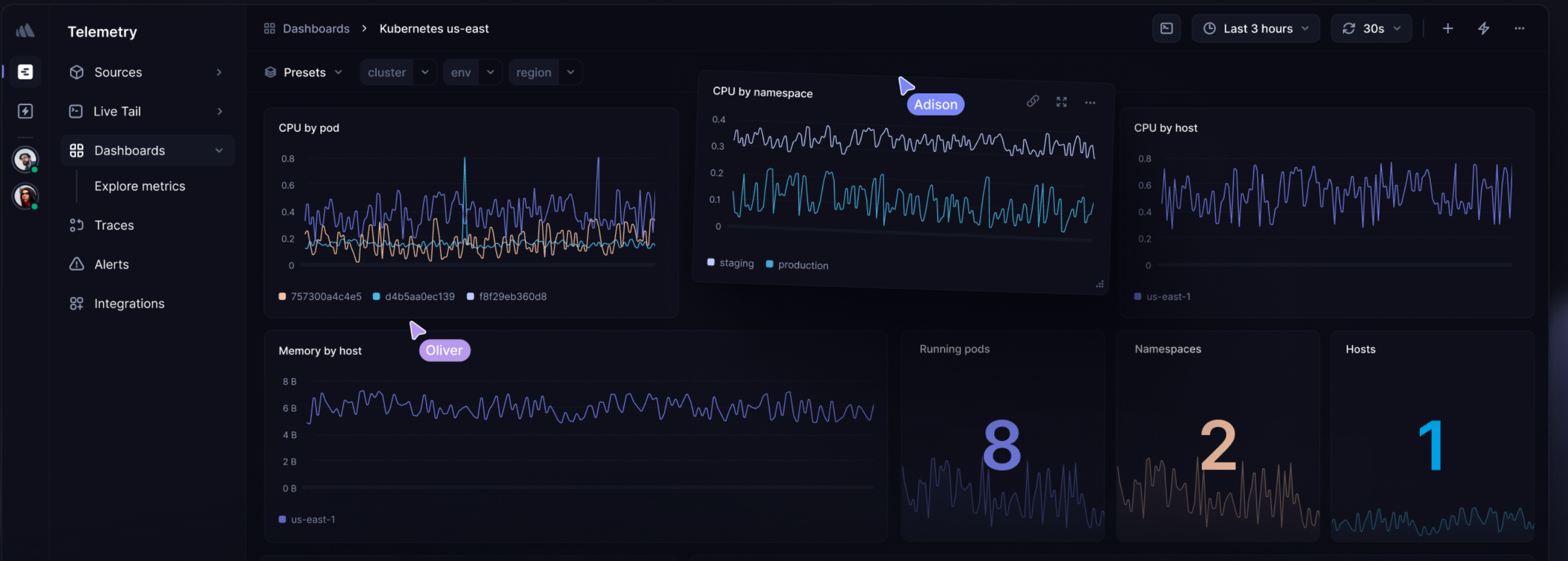Click the clock icon in time range
This screenshot has width=1568, height=561.
(1209, 28)
